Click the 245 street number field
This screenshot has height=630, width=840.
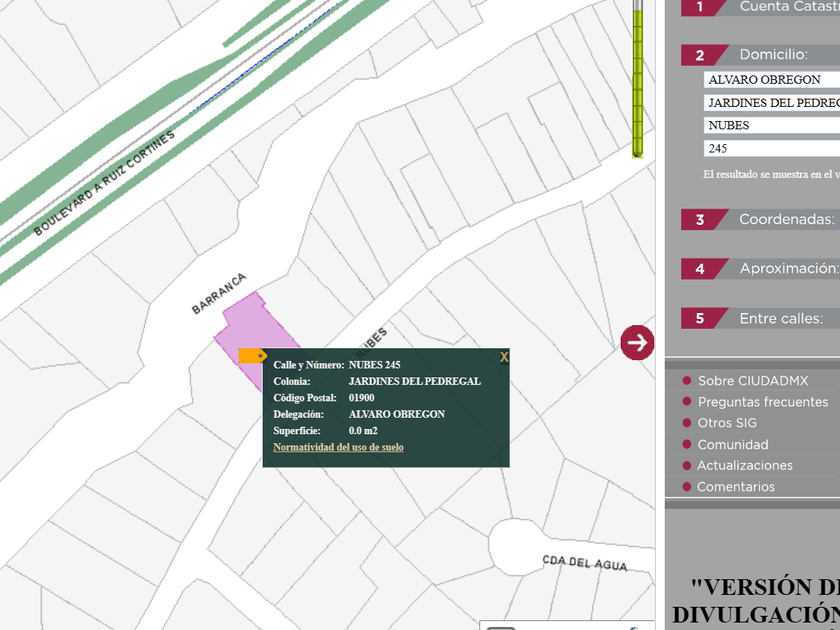click(x=771, y=149)
